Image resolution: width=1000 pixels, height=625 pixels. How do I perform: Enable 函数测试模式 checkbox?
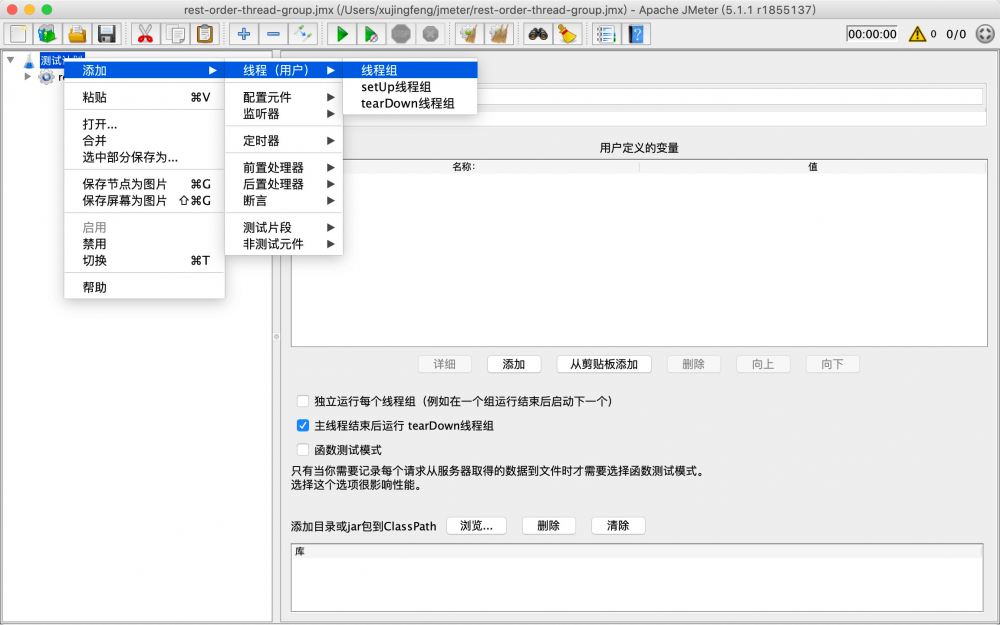point(303,449)
